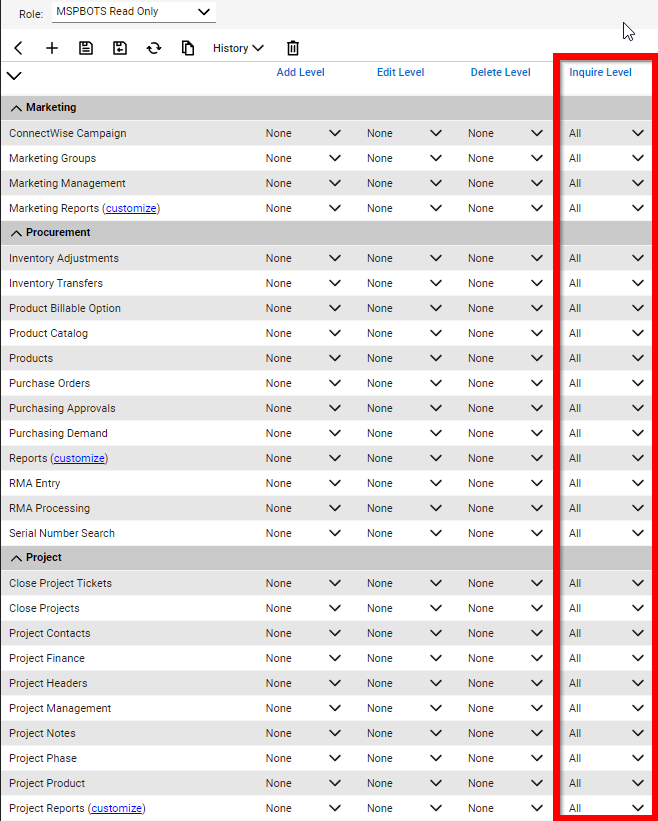Click the Inquire Level column header
658x821 pixels.
[600, 72]
